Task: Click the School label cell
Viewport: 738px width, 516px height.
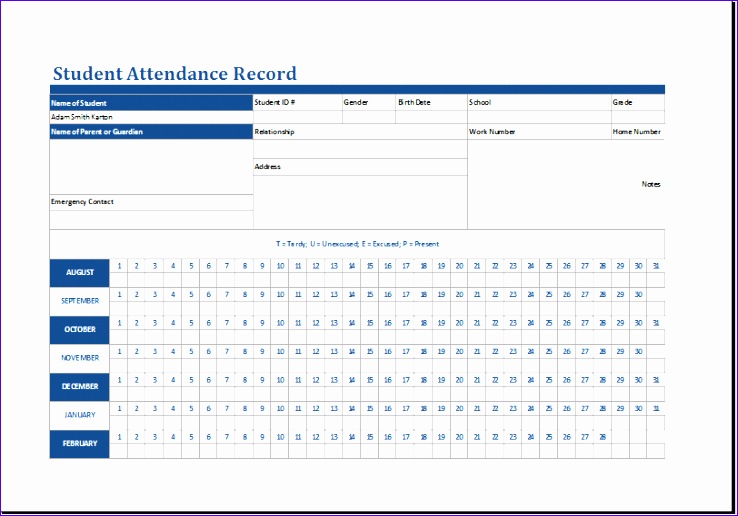Action: click(539, 102)
